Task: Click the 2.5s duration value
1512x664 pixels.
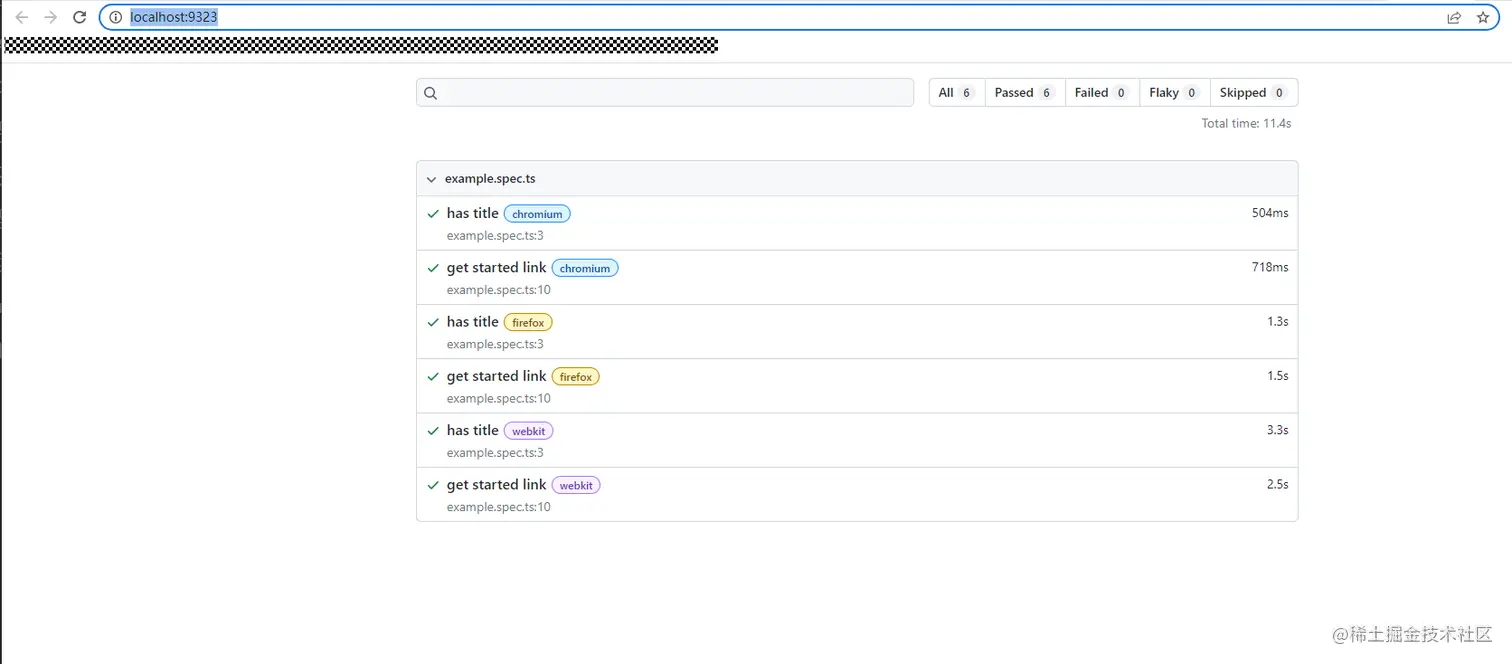Action: pos(1278,484)
